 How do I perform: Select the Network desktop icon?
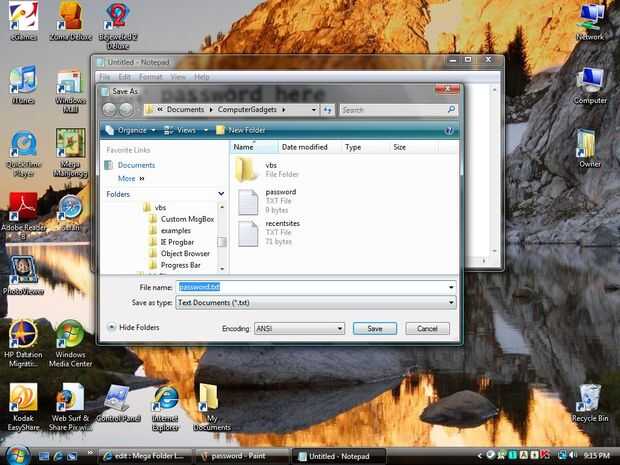click(x=590, y=21)
